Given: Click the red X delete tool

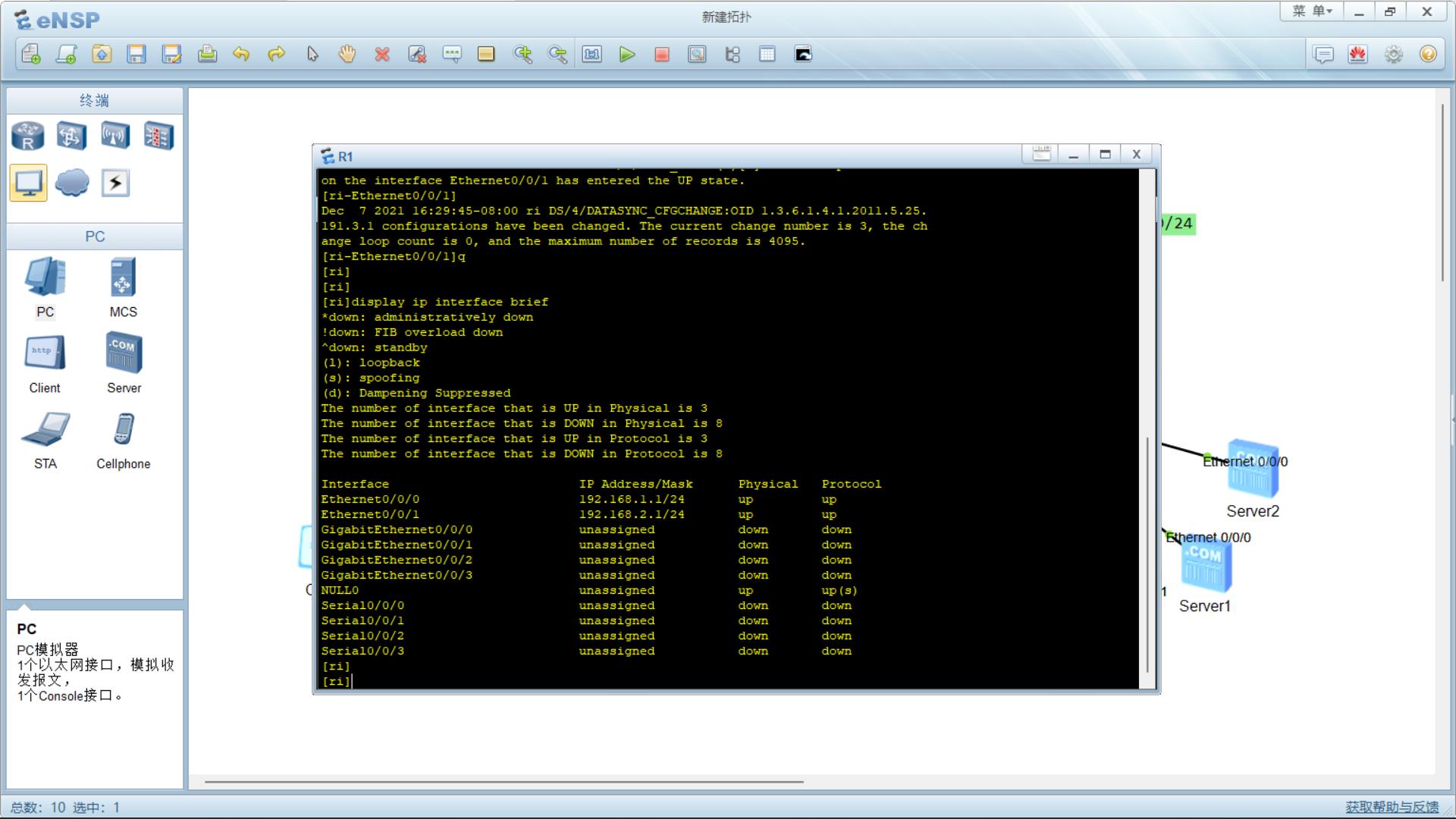Looking at the screenshot, I should (382, 54).
